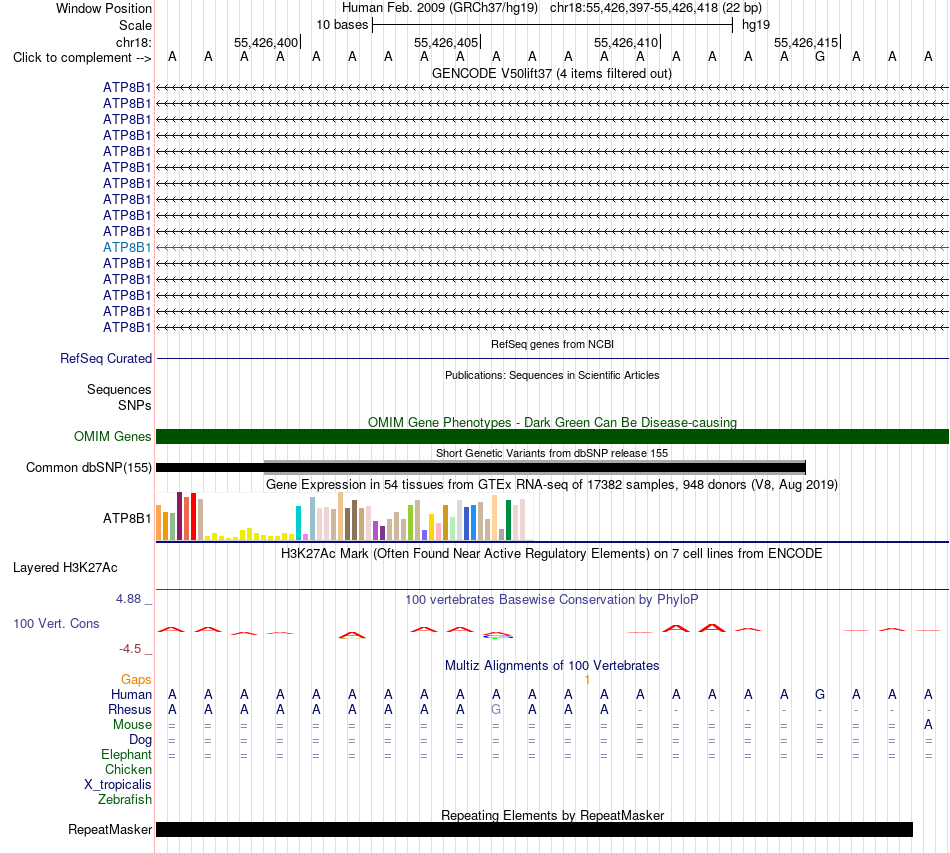Click the Mouse species row label

pos(132,725)
